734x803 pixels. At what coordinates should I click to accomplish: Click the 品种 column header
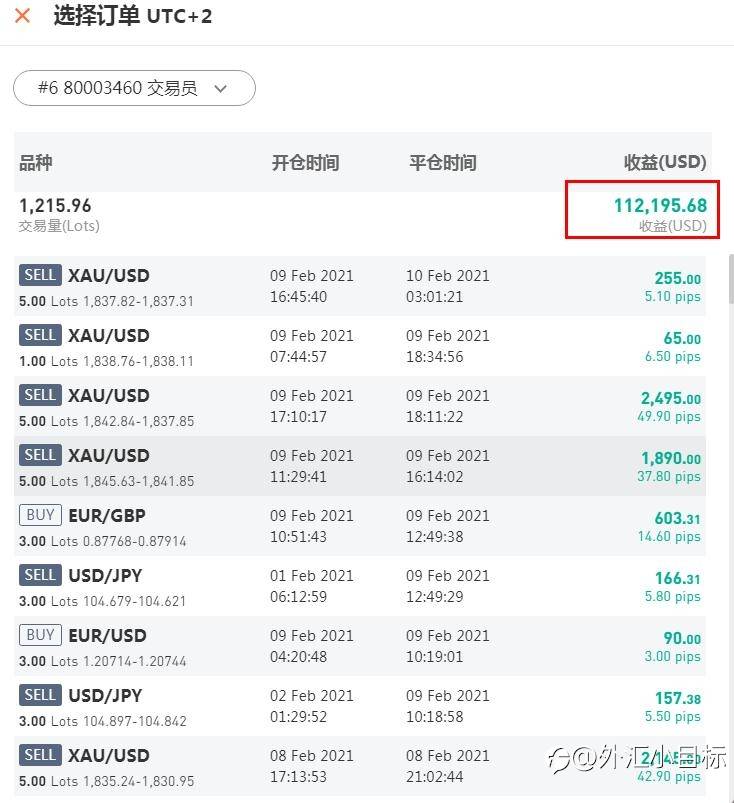[x=36, y=162]
